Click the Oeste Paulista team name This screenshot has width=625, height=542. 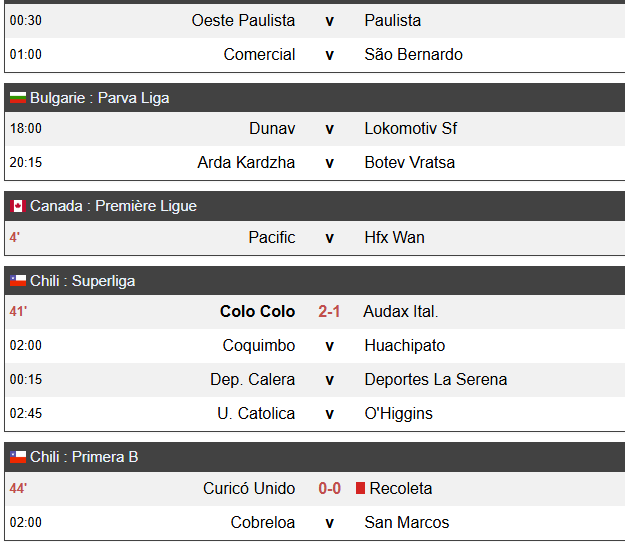pyautogui.click(x=243, y=20)
